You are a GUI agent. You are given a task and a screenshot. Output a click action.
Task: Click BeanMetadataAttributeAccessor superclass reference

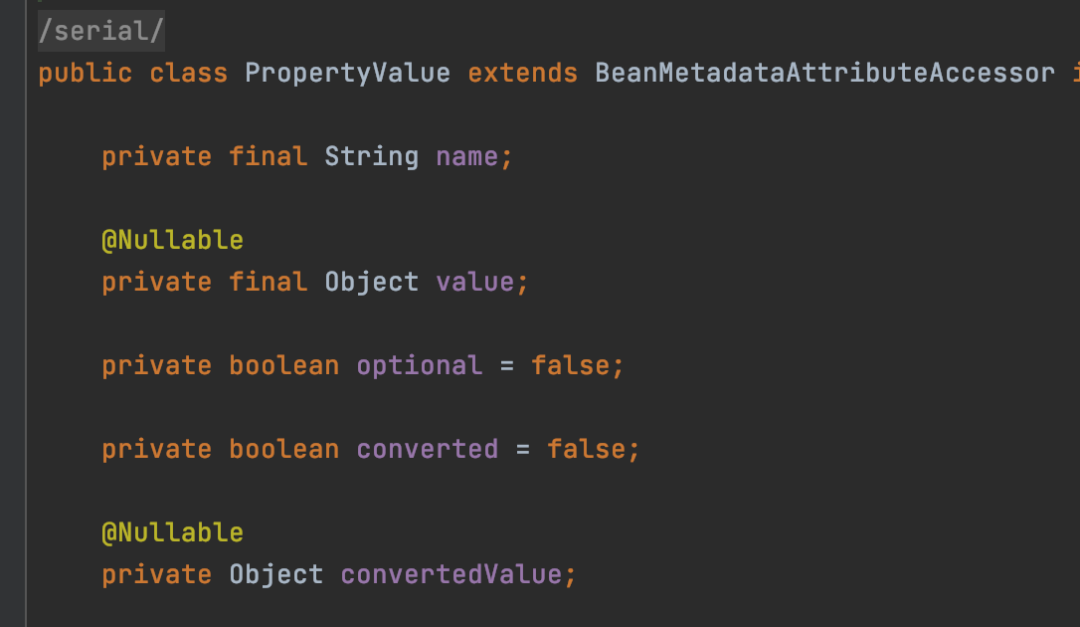[x=824, y=73]
